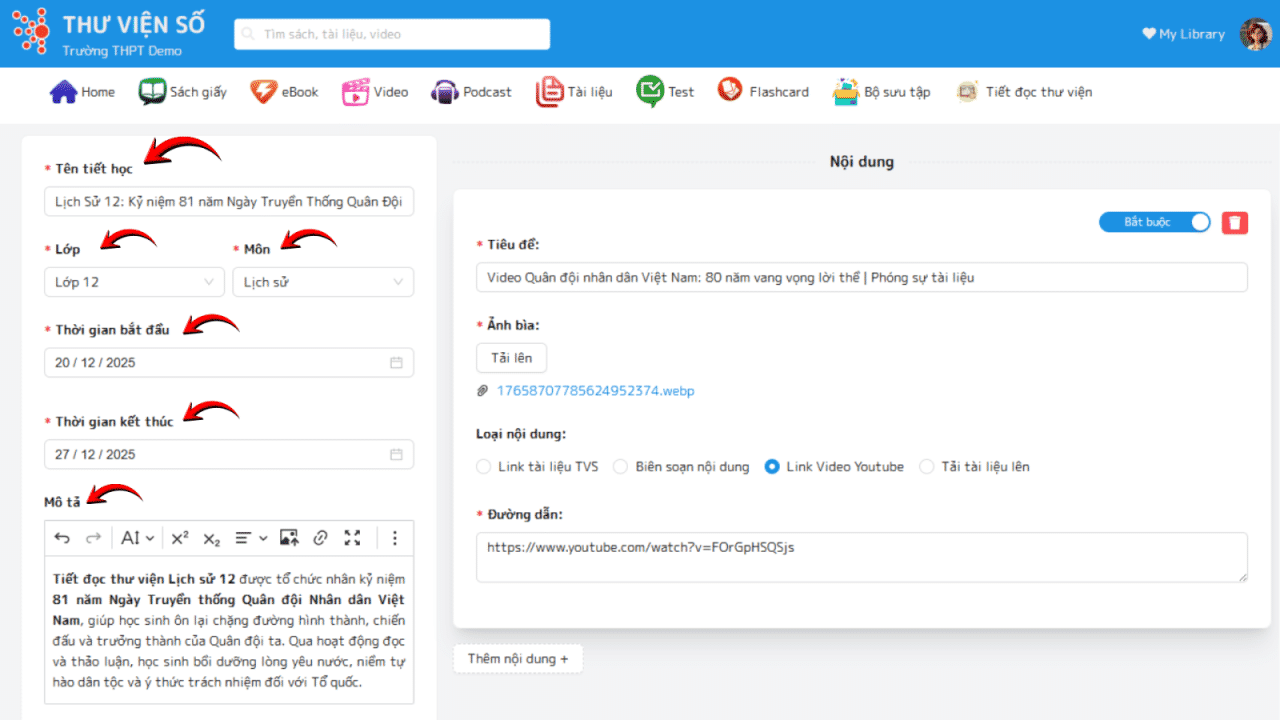Click the Thêm nội dung + button
Image resolution: width=1280 pixels, height=720 pixels.
[517, 659]
